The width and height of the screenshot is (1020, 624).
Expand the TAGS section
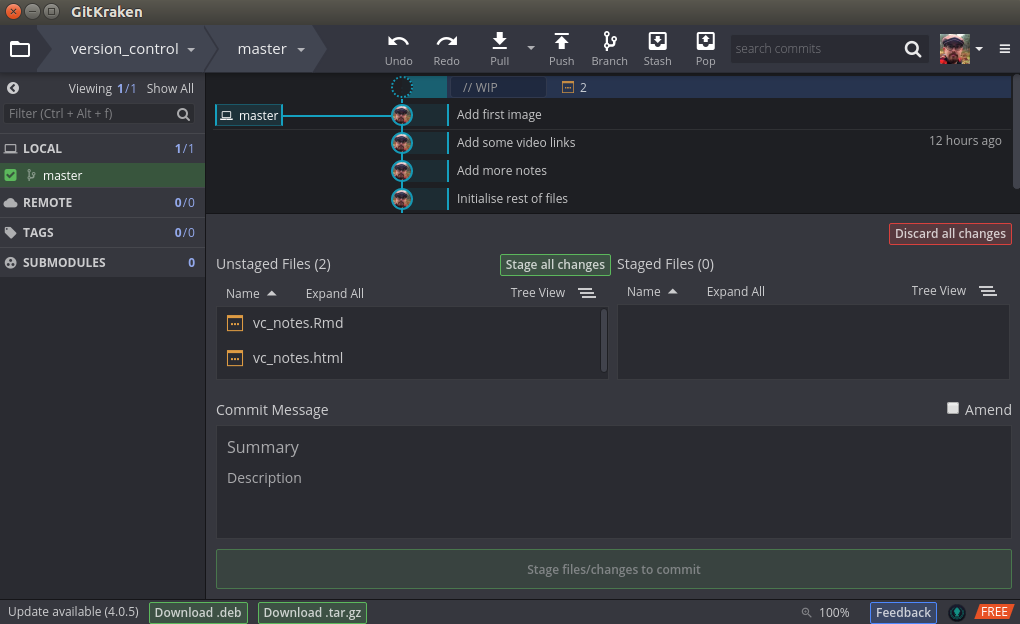[102, 232]
